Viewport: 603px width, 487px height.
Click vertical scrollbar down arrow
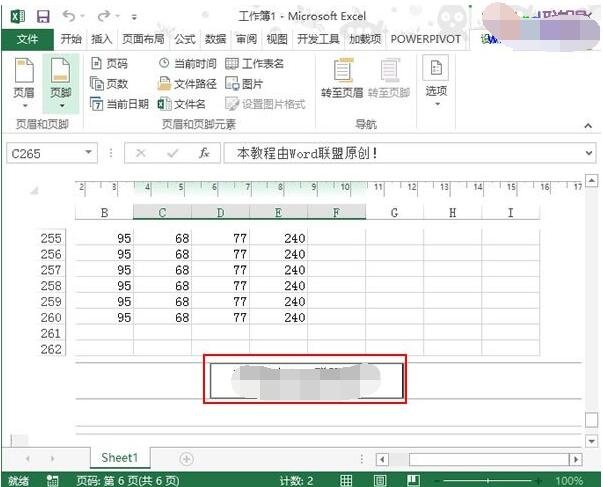pyautogui.click(x=591, y=441)
